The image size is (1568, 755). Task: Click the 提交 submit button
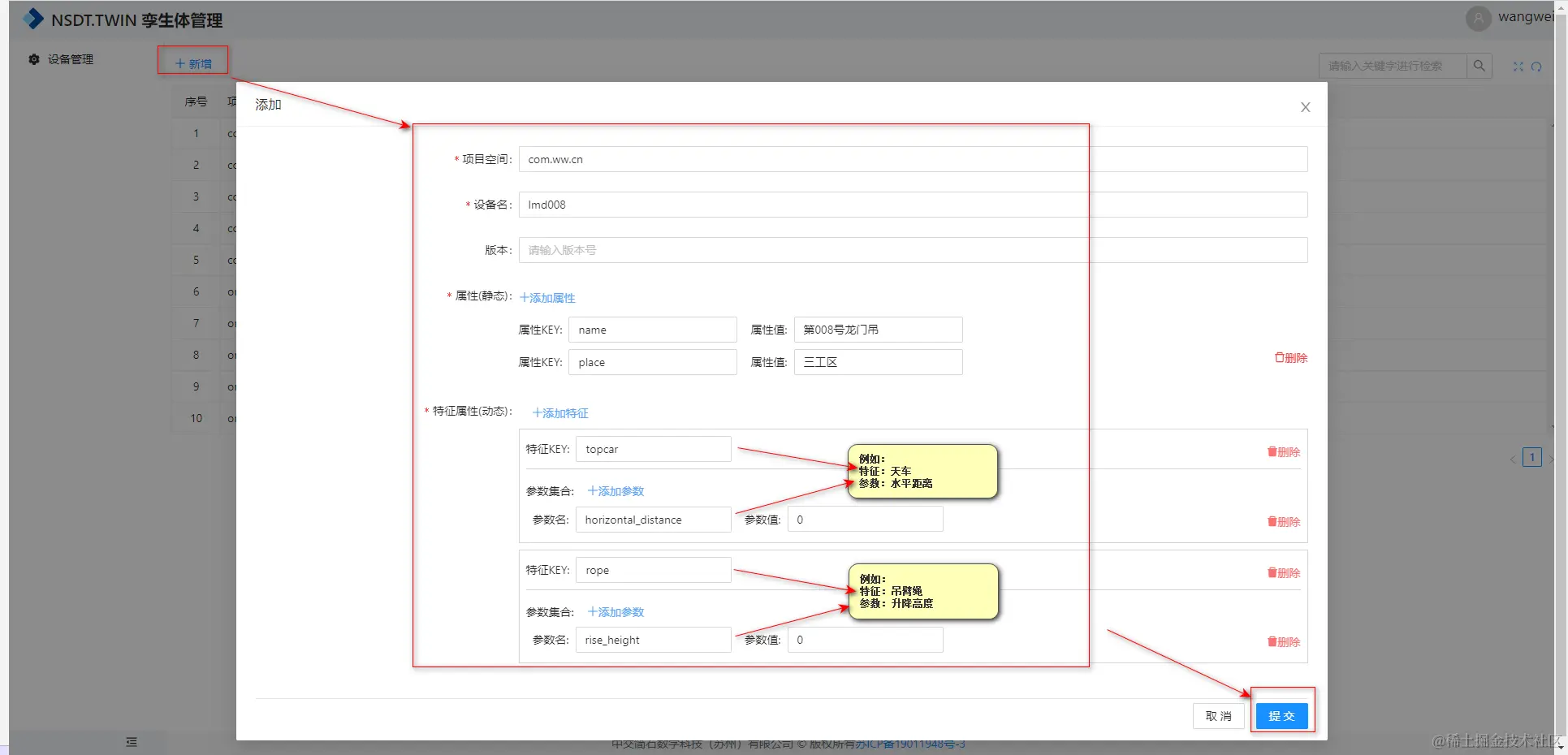[x=1282, y=716]
